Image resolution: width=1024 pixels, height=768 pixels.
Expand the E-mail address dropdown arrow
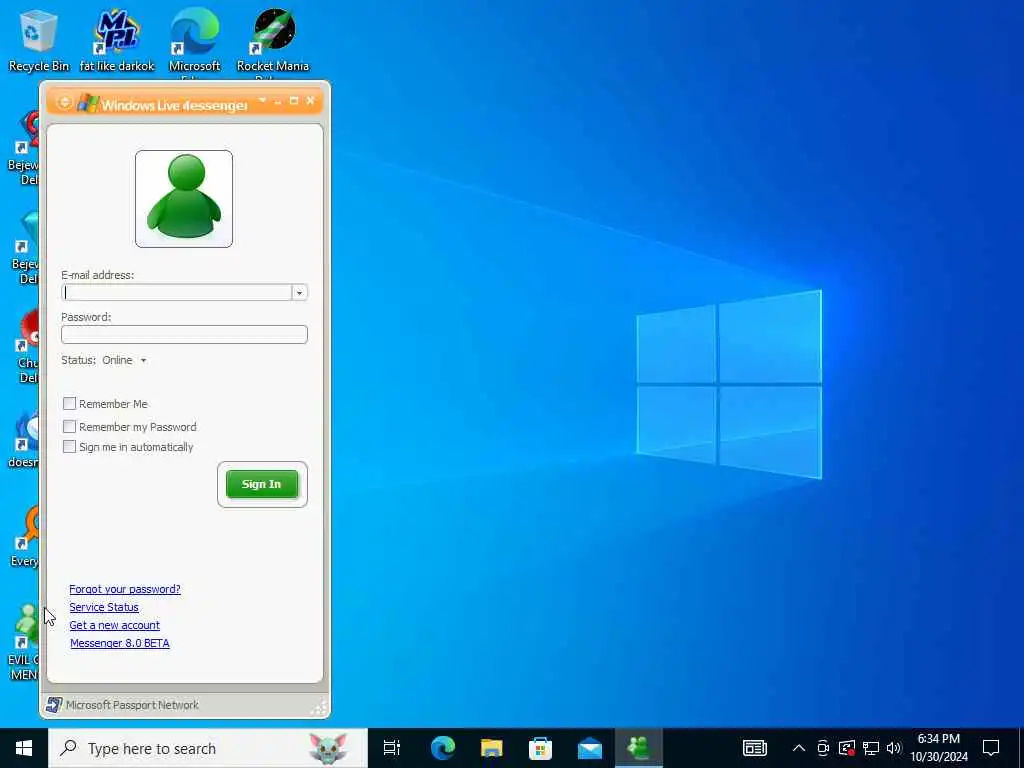pyautogui.click(x=299, y=293)
